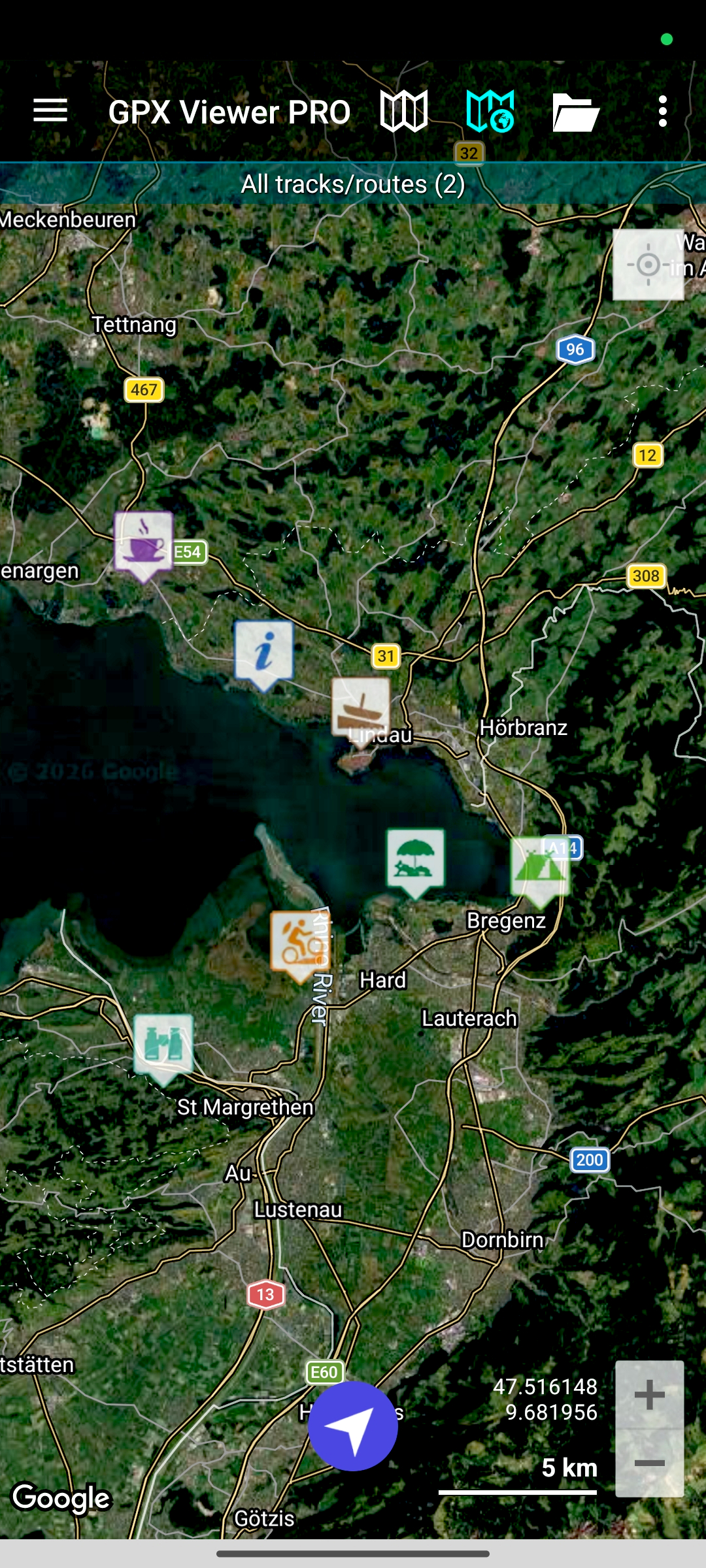Click the Google logo link

coord(61,1497)
